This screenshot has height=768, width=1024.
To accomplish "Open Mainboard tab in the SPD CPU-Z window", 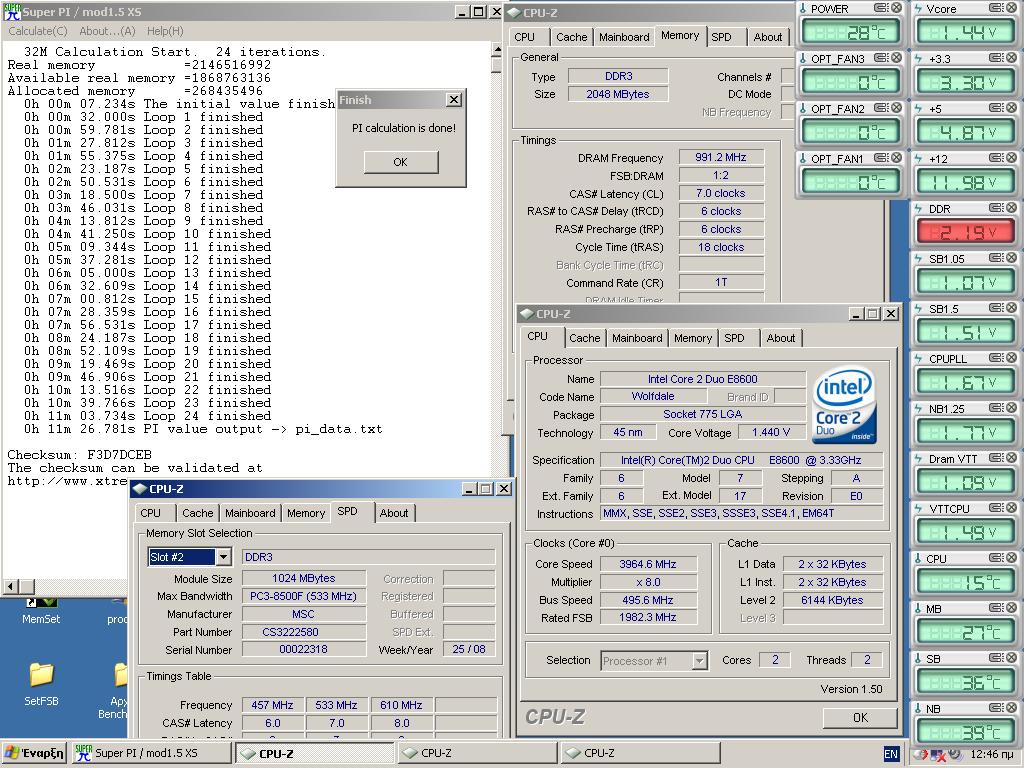I will coord(250,513).
